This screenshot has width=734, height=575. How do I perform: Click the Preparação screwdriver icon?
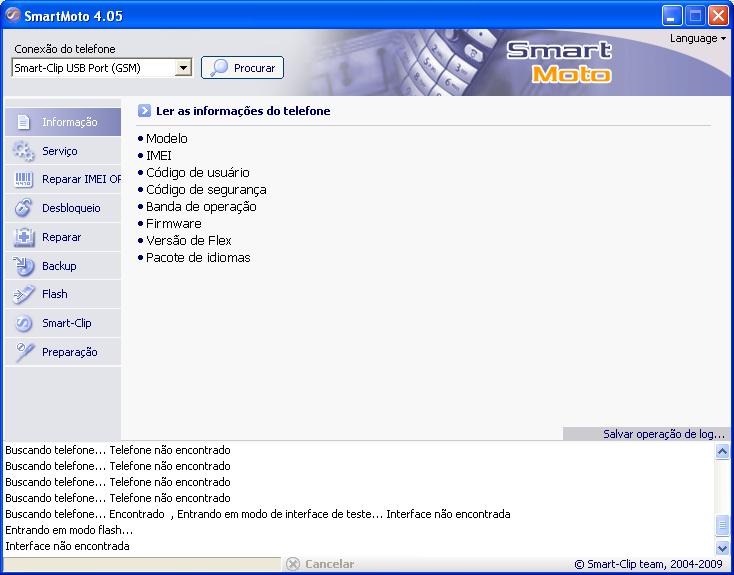[24, 352]
